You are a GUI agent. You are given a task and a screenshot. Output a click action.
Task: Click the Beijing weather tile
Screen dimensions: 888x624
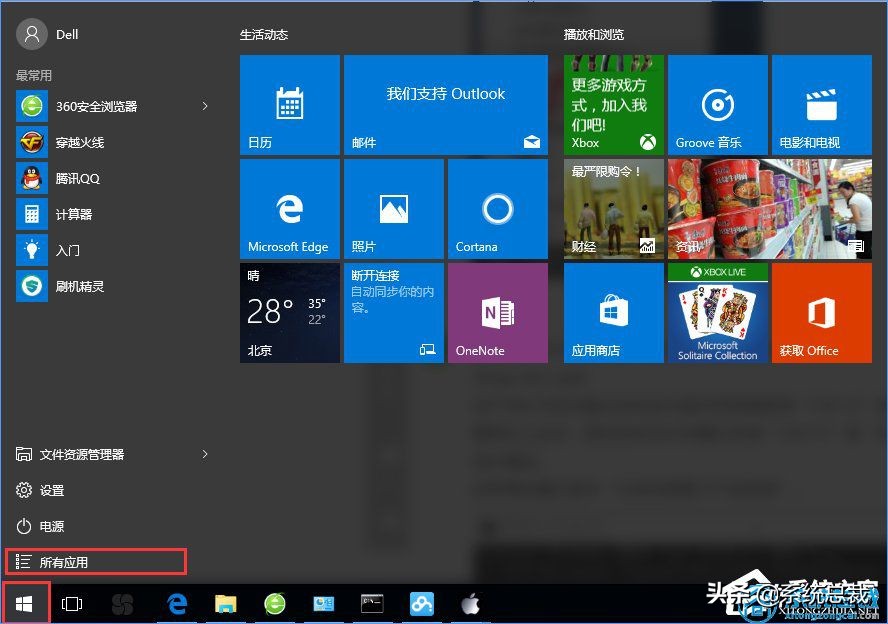289,312
